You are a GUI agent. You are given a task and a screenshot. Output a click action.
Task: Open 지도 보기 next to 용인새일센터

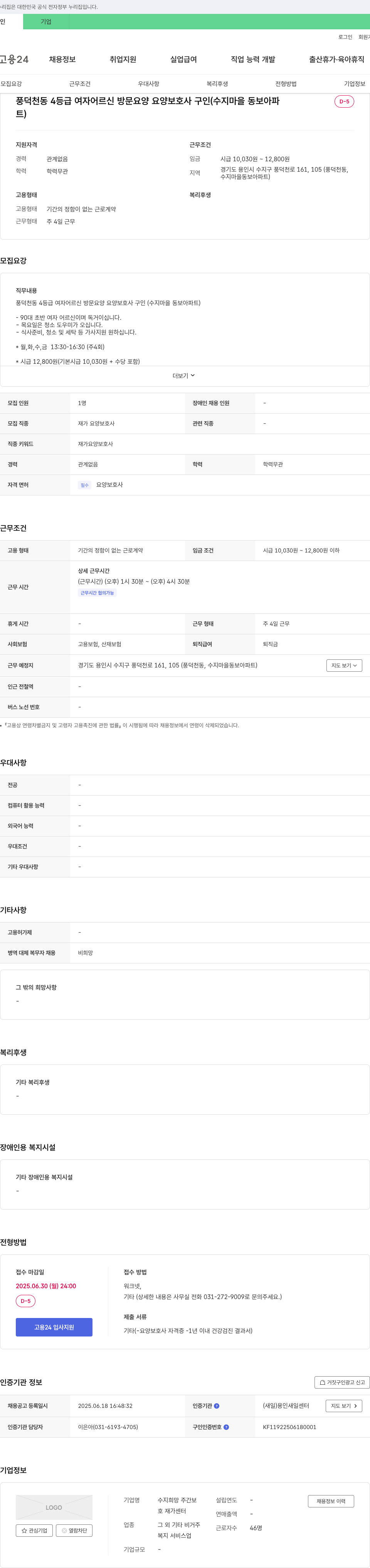click(344, 1406)
